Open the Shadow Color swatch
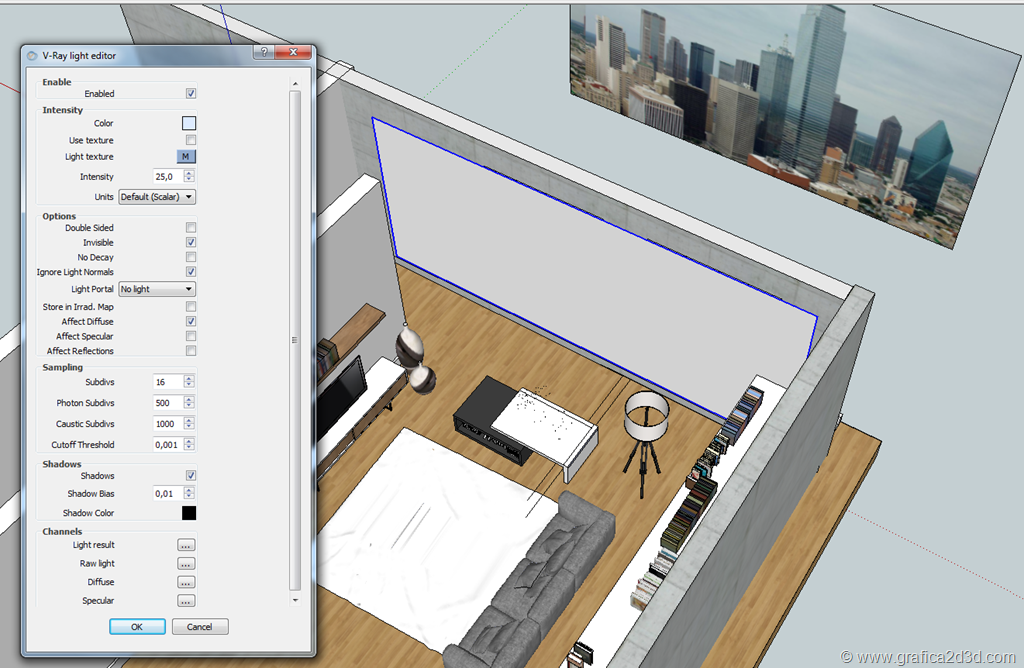The width and height of the screenshot is (1024, 668). click(188, 513)
